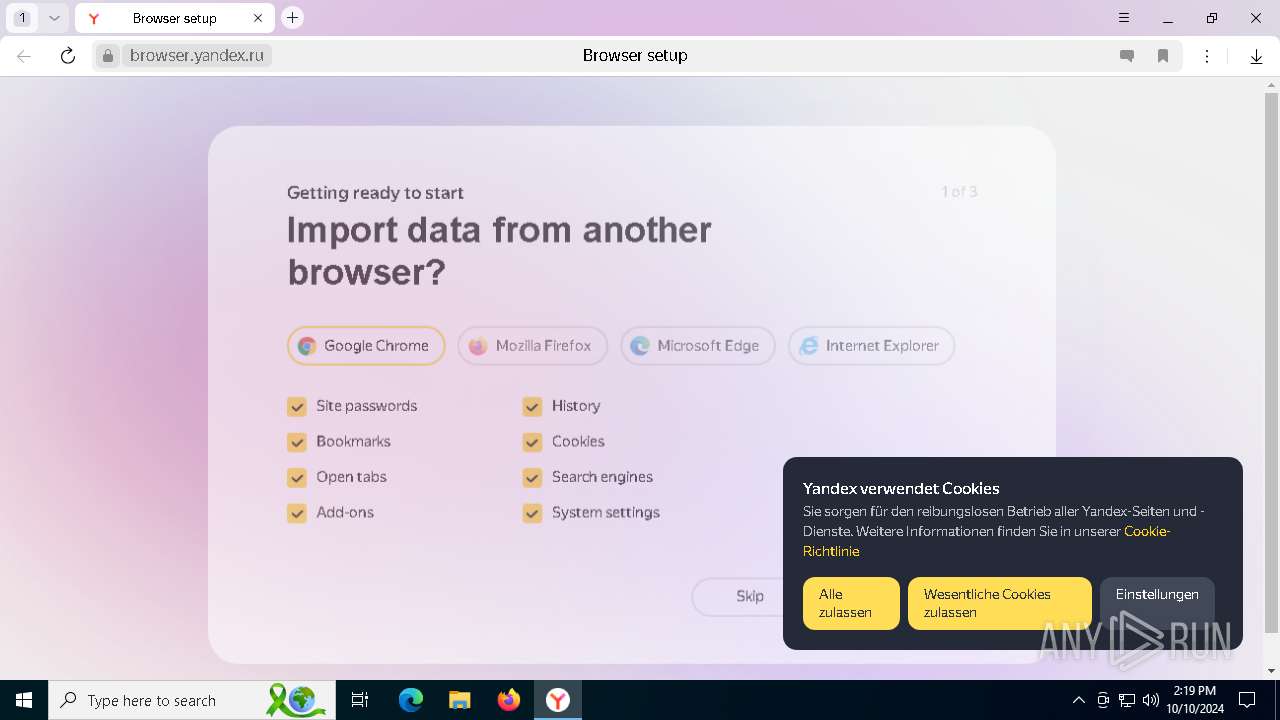
Task: Open the Windows Start menu
Action: click(x=24, y=700)
